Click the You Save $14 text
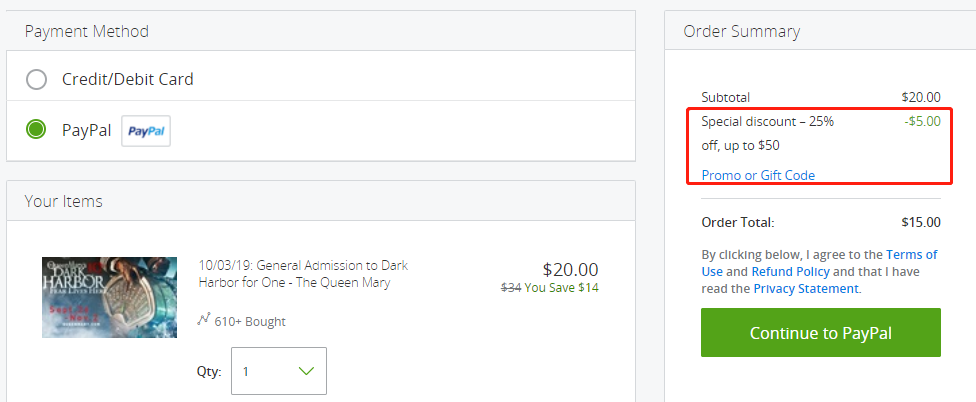Screen dimensions: 976x402 [561, 288]
